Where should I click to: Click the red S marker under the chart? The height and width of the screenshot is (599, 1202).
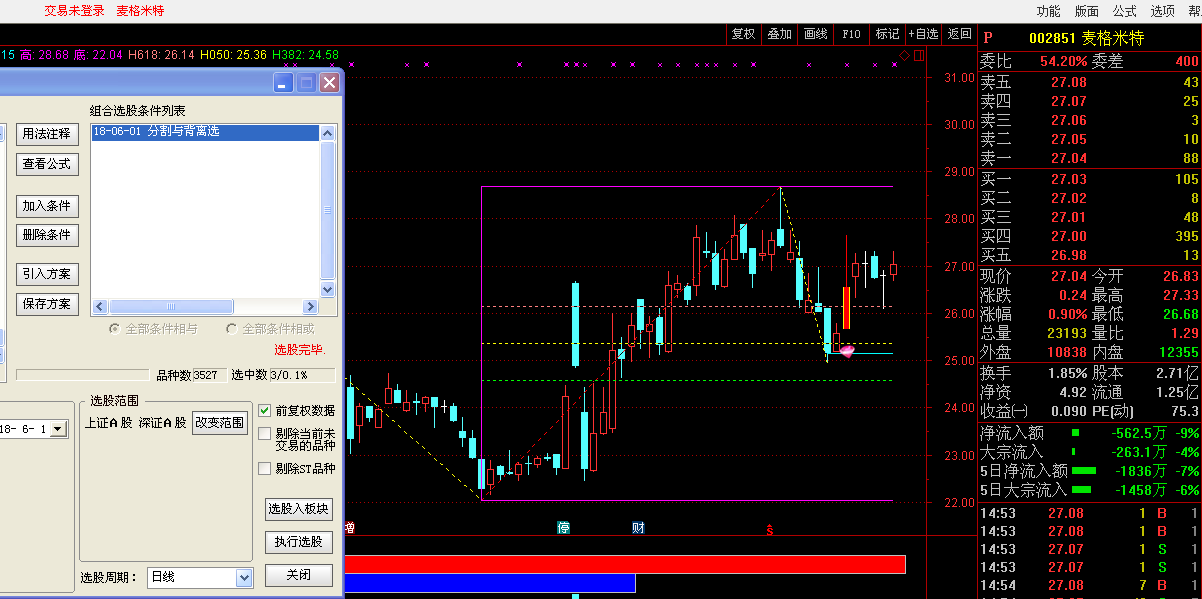point(769,529)
